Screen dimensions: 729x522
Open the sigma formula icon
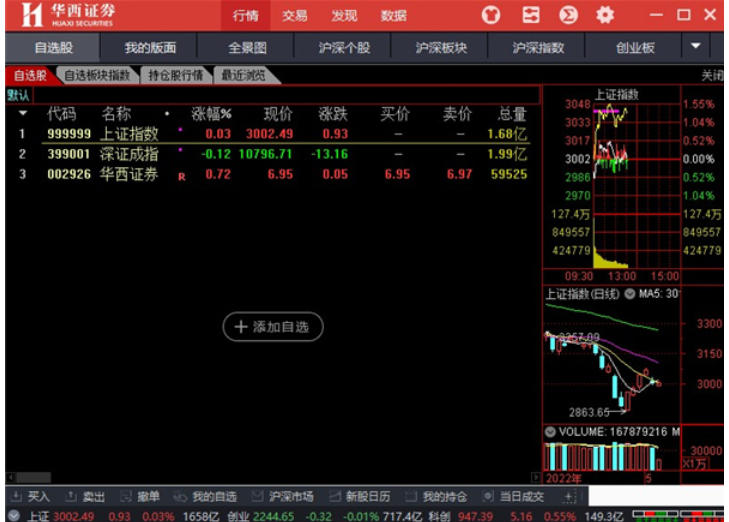pos(568,15)
